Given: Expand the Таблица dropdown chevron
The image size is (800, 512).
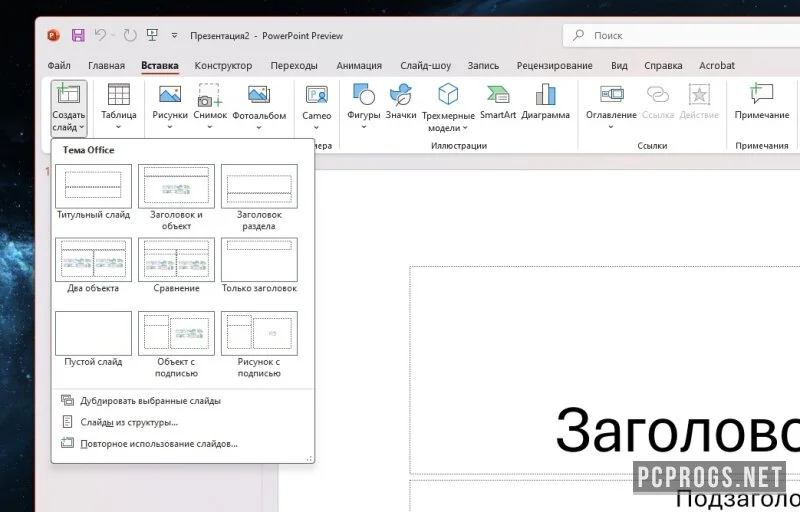Looking at the screenshot, I should click(x=118, y=127).
